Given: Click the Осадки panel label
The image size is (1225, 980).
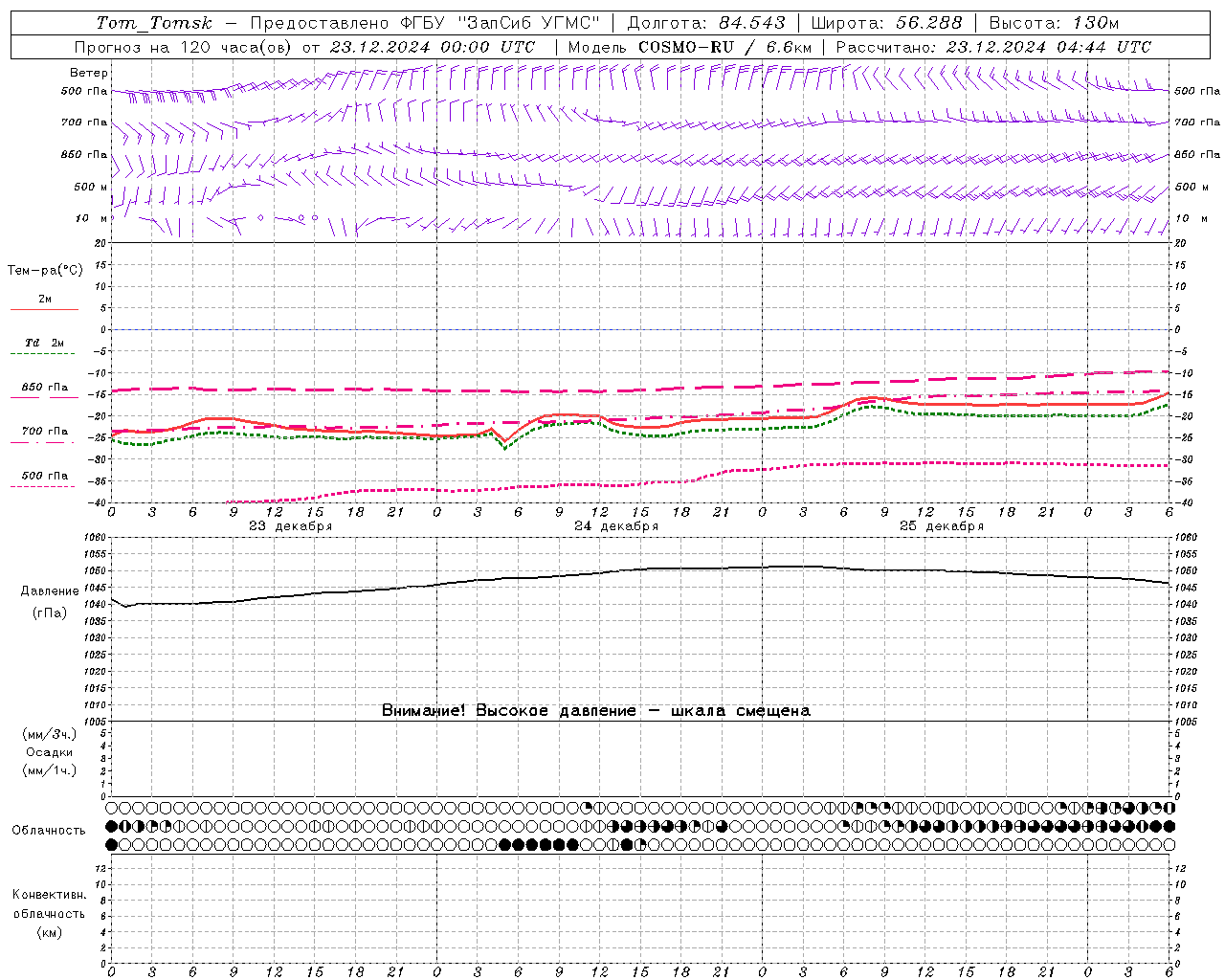Looking at the screenshot, I should [x=49, y=752].
